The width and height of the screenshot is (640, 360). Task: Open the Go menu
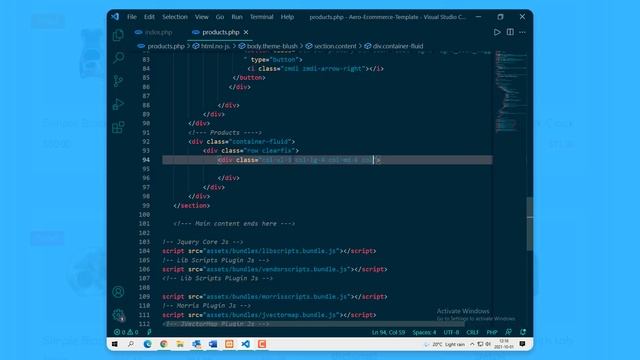coord(220,17)
